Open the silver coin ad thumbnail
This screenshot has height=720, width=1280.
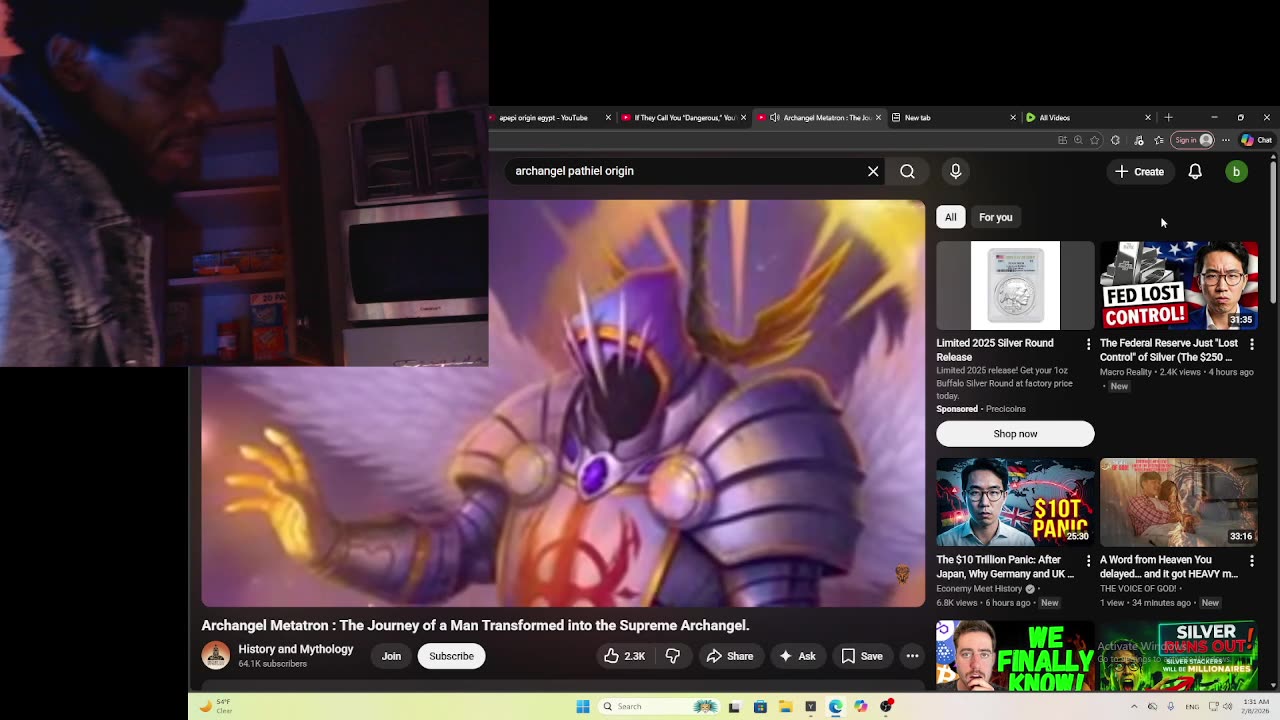coord(1015,285)
